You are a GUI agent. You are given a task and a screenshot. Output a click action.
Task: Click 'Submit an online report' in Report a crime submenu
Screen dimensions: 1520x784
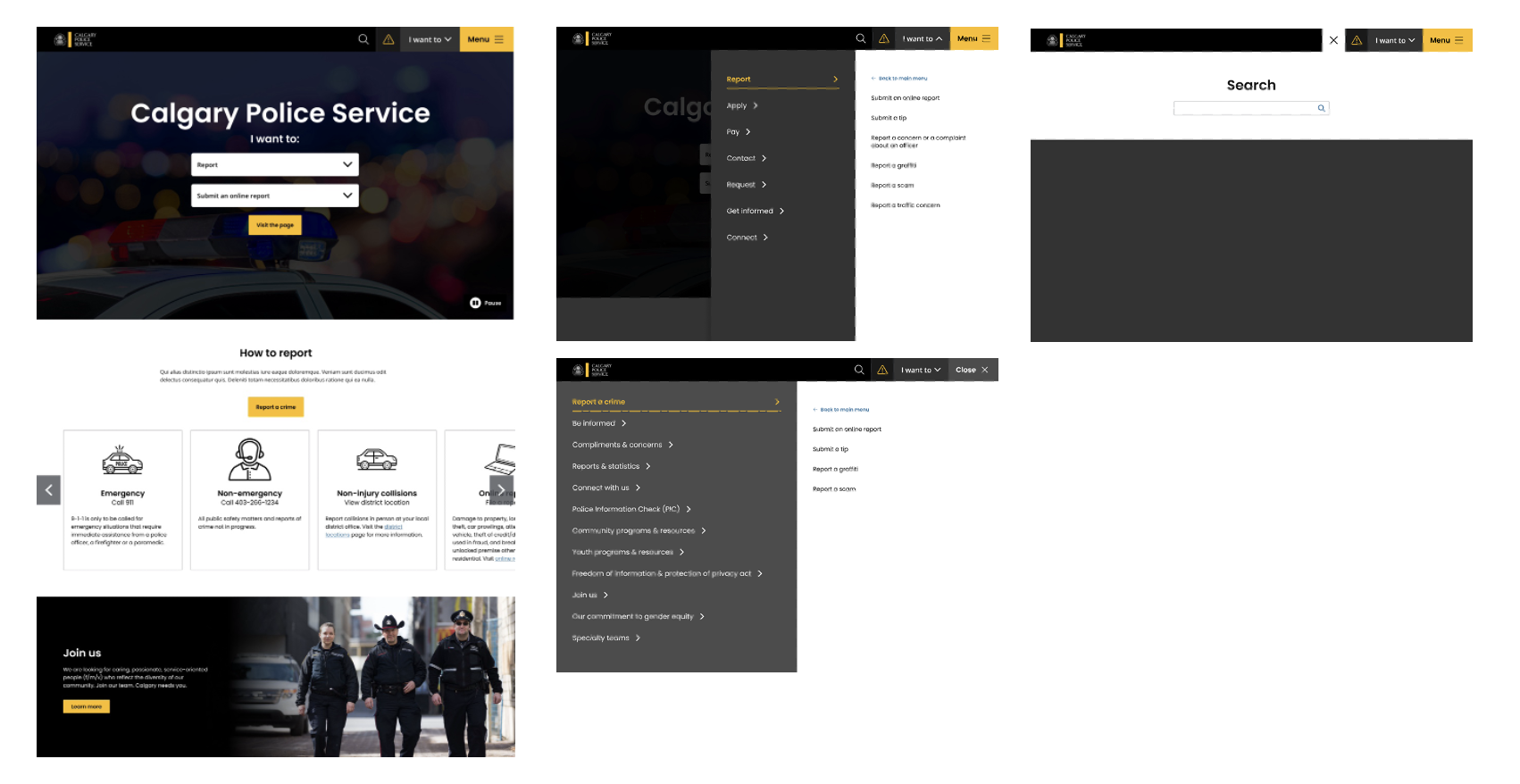[847, 430]
